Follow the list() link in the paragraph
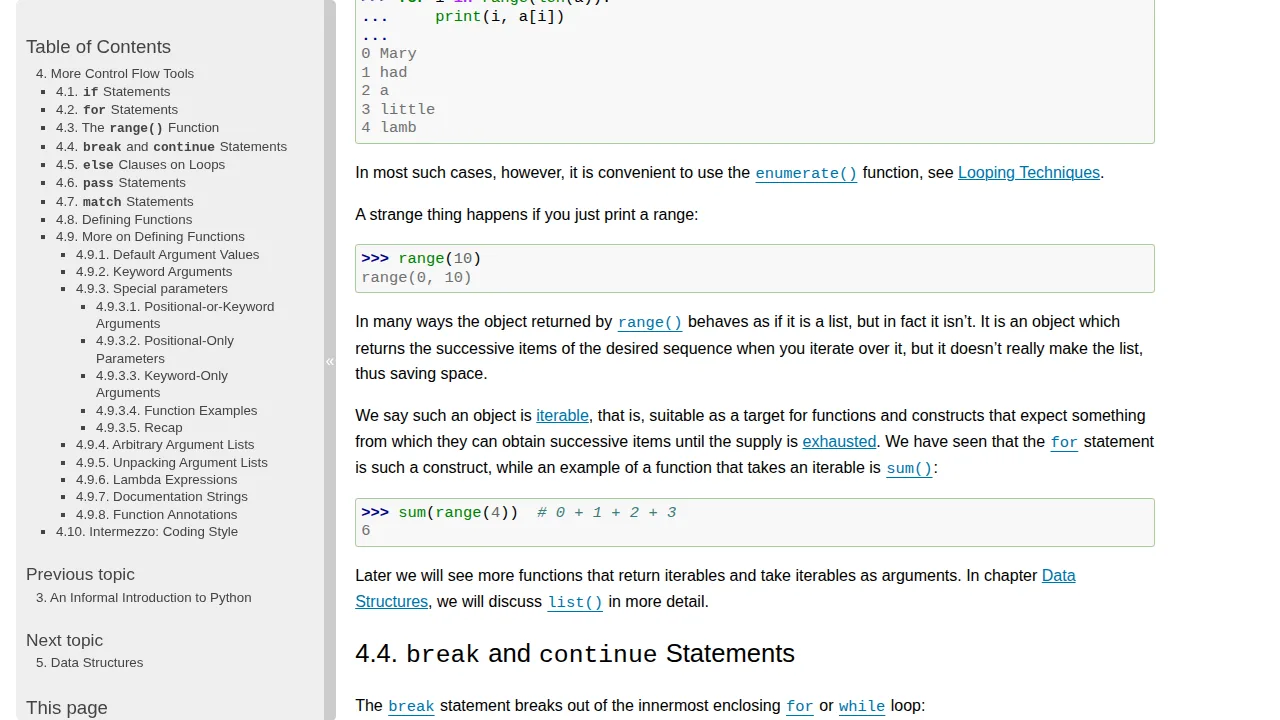This screenshot has height=720, width=1280. tap(575, 602)
